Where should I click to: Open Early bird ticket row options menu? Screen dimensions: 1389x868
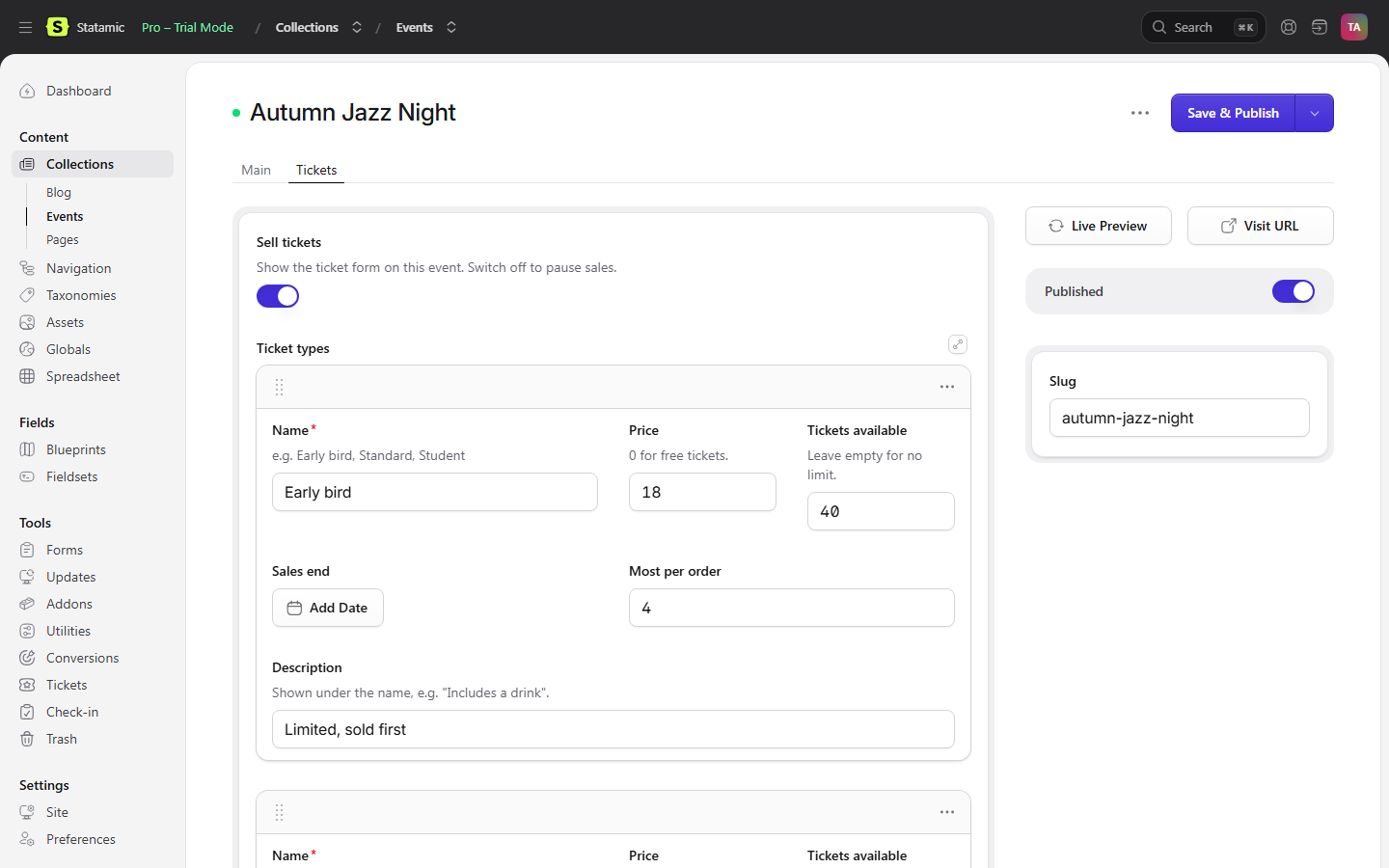[x=947, y=387]
